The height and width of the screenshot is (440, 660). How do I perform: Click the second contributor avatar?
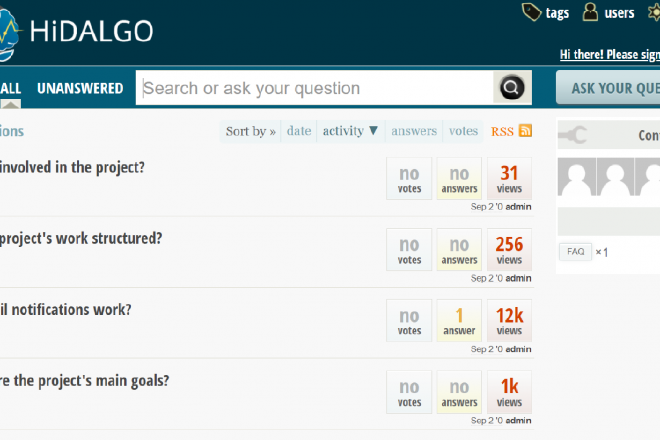point(614,179)
